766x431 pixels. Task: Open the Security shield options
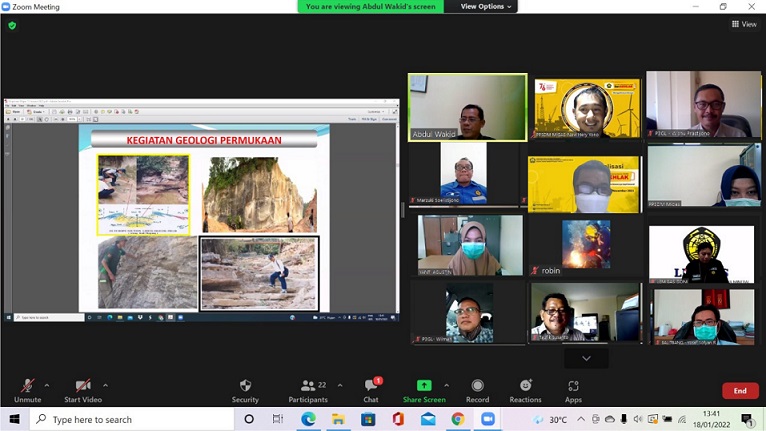coord(245,390)
